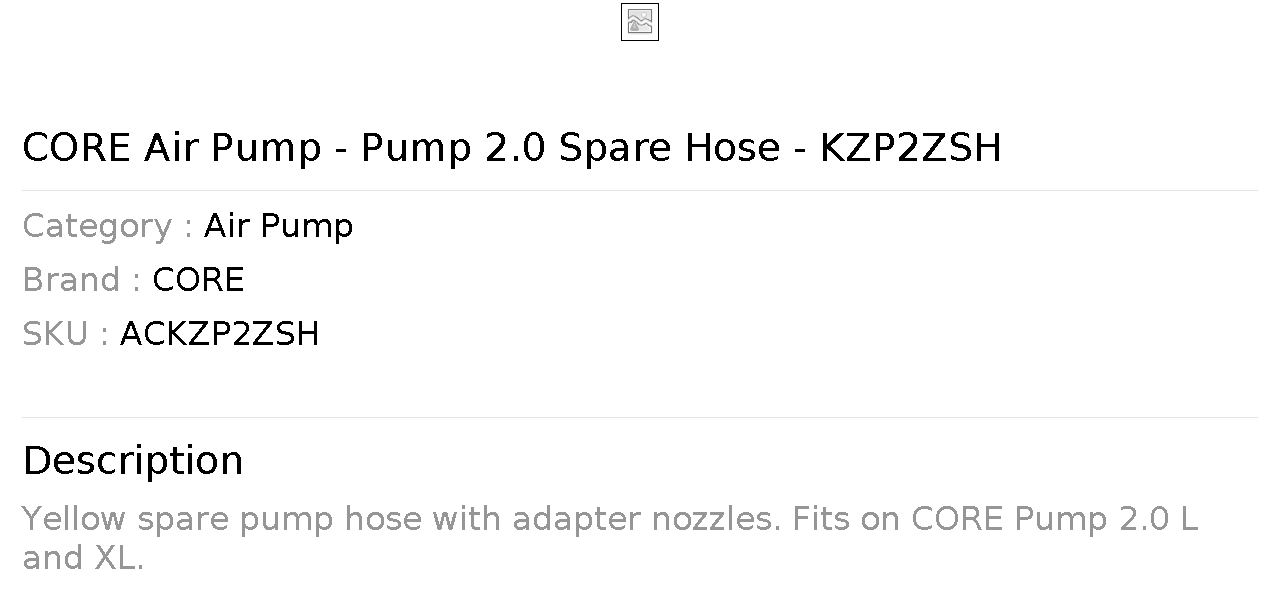Click the 'Brand :' label
The height and width of the screenshot is (599, 1280).
point(81,280)
